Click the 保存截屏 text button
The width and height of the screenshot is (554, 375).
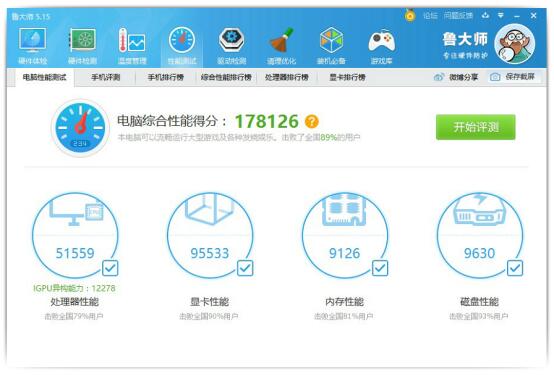tap(520, 77)
